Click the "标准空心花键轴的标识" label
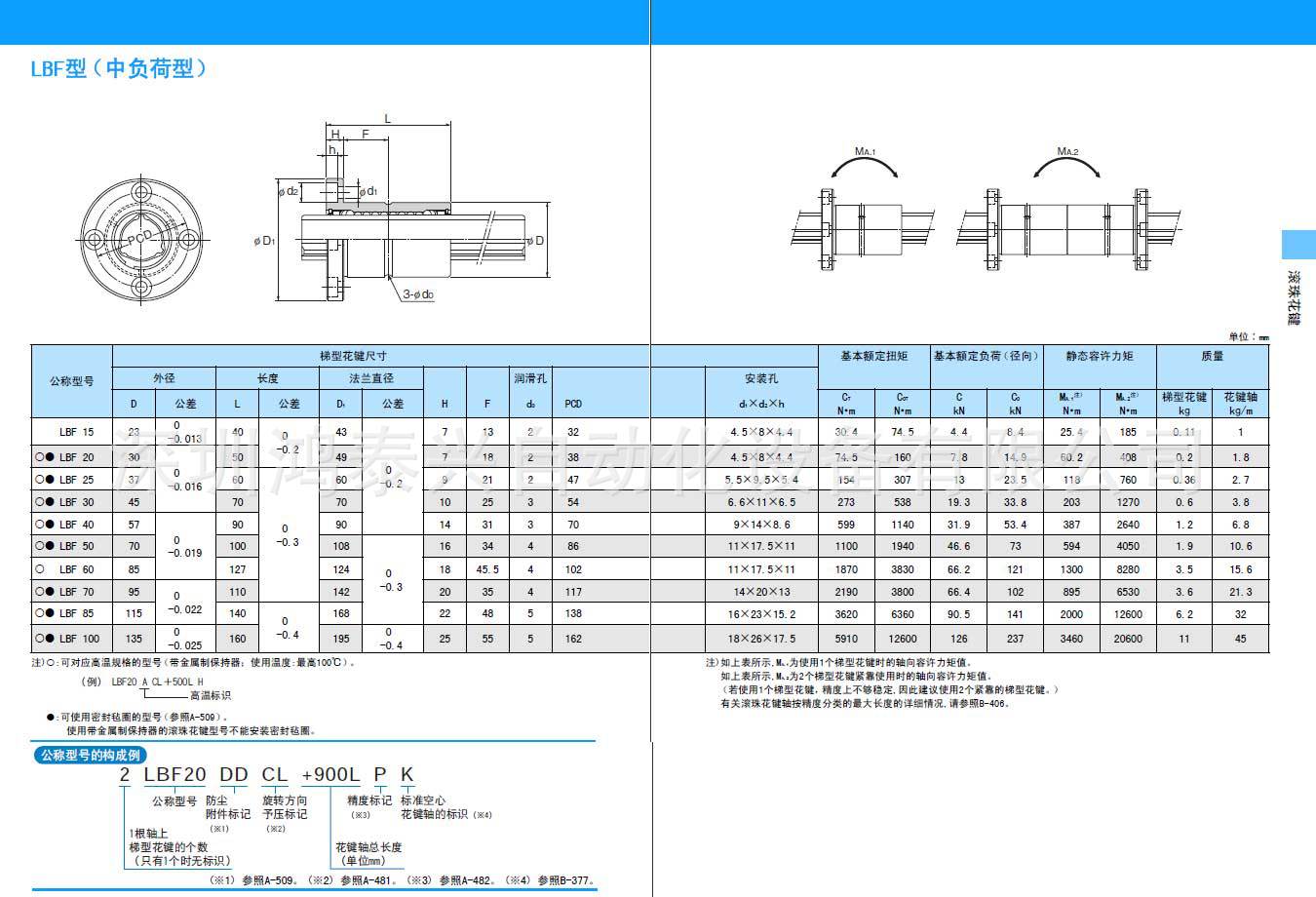This screenshot has width=1316, height=897. pyautogui.click(x=433, y=808)
